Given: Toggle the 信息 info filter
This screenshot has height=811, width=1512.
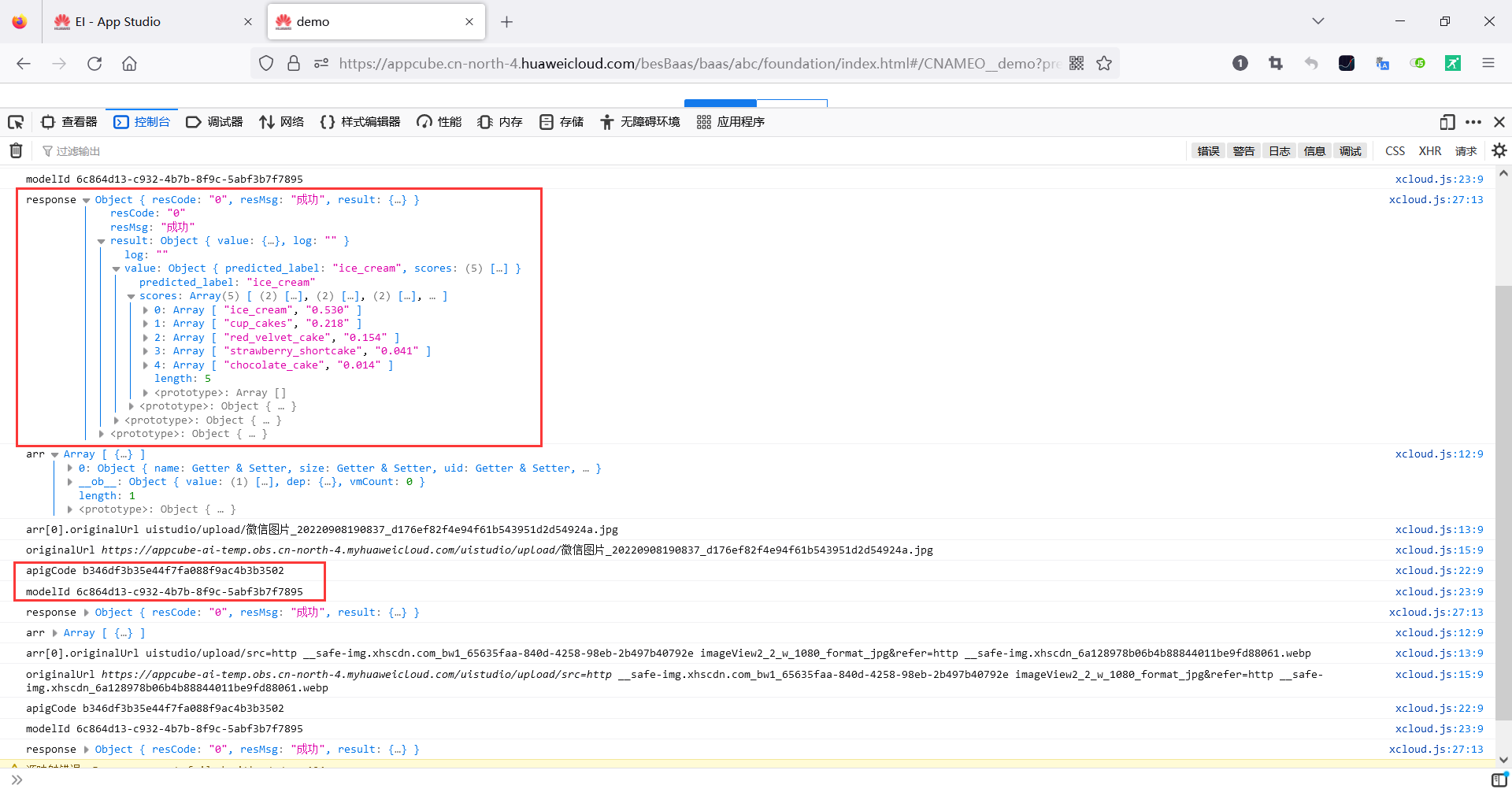Looking at the screenshot, I should (x=1314, y=151).
